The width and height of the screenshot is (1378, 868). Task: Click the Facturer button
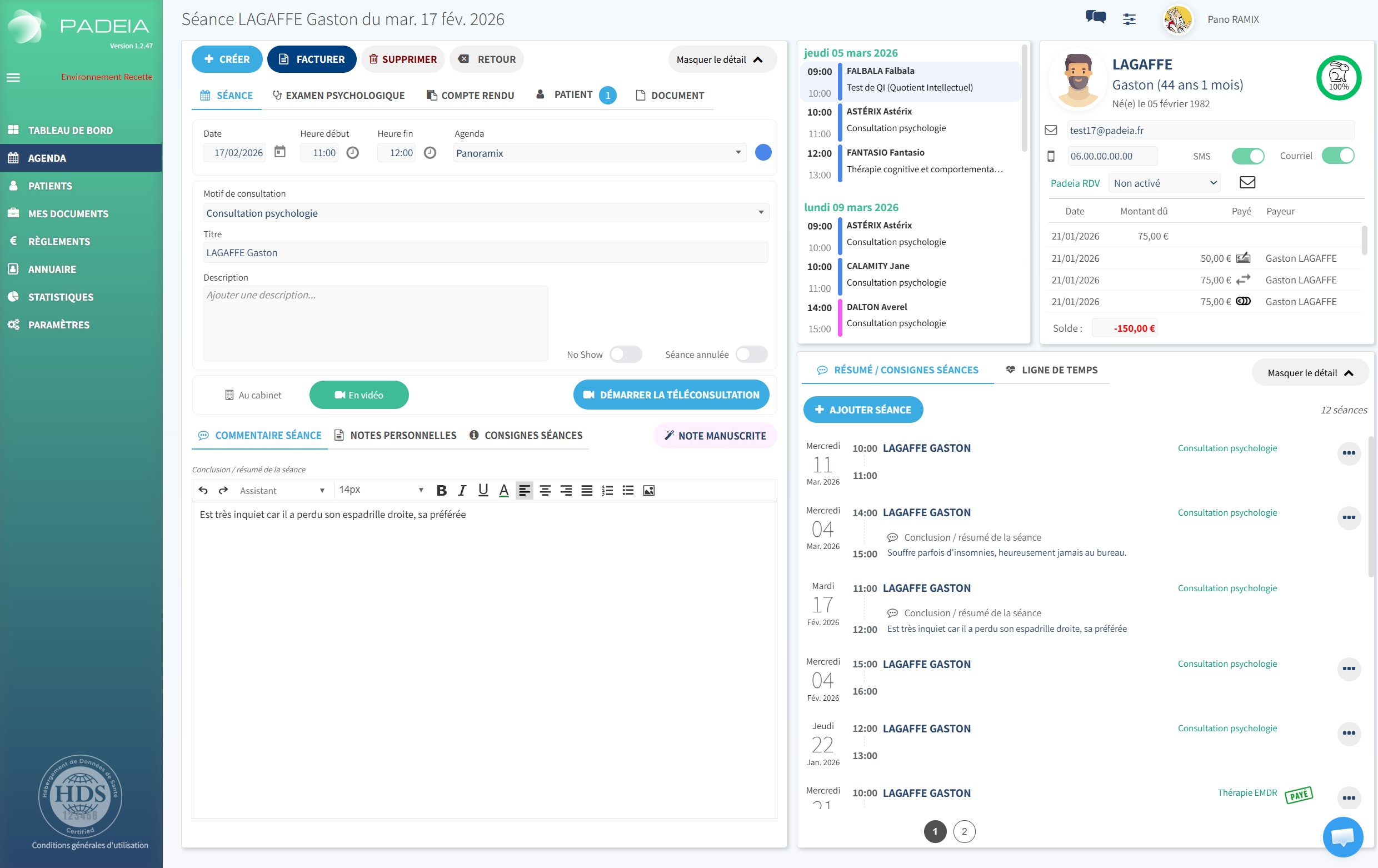[x=311, y=59]
